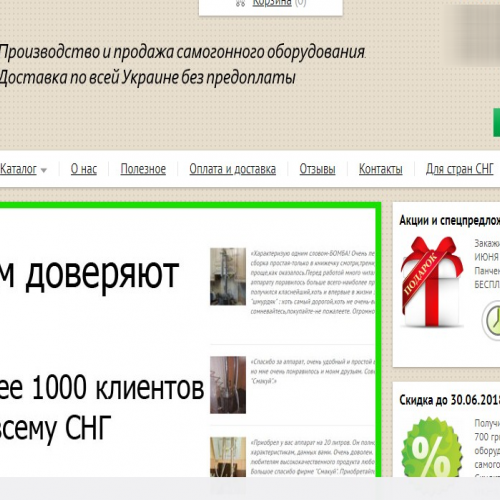Image resolution: width=500 pixels, height=500 pixels.
Task: Open Для стран СНГ link
Action: point(459,169)
